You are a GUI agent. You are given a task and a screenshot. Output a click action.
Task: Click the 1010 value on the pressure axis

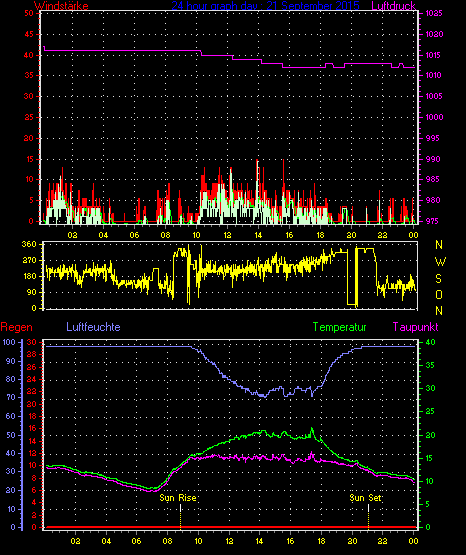coord(434,75)
